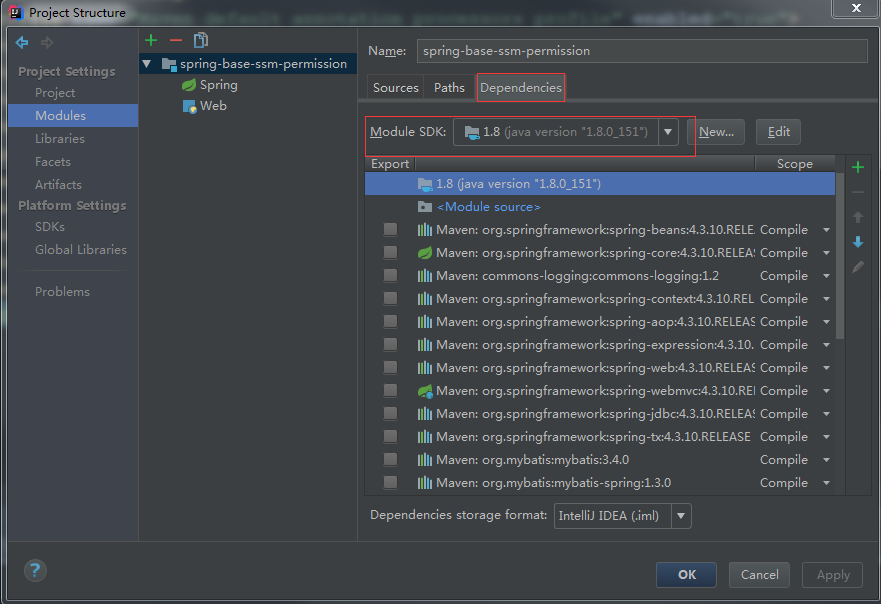Click Edit next to Module SDK
The image size is (881, 604).
click(x=778, y=132)
